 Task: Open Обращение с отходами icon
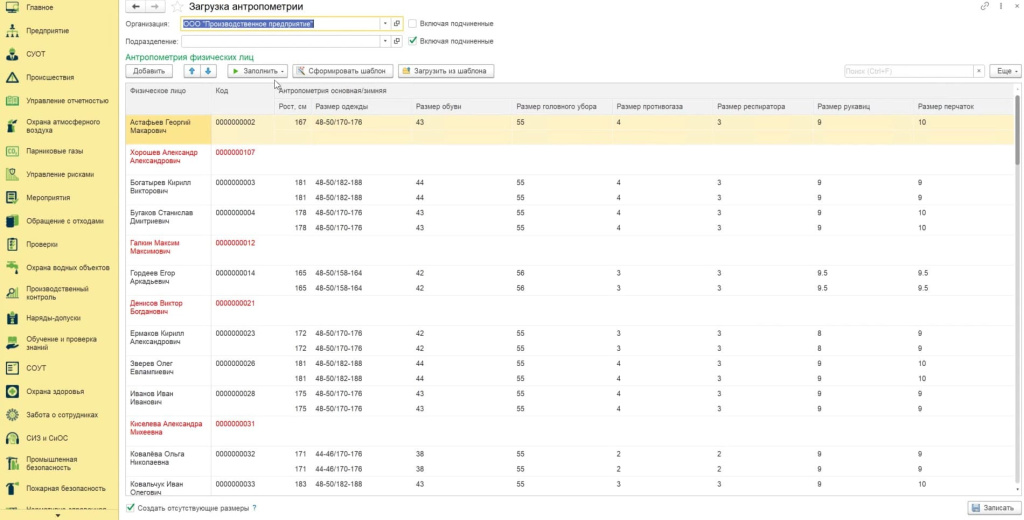click(x=12, y=221)
